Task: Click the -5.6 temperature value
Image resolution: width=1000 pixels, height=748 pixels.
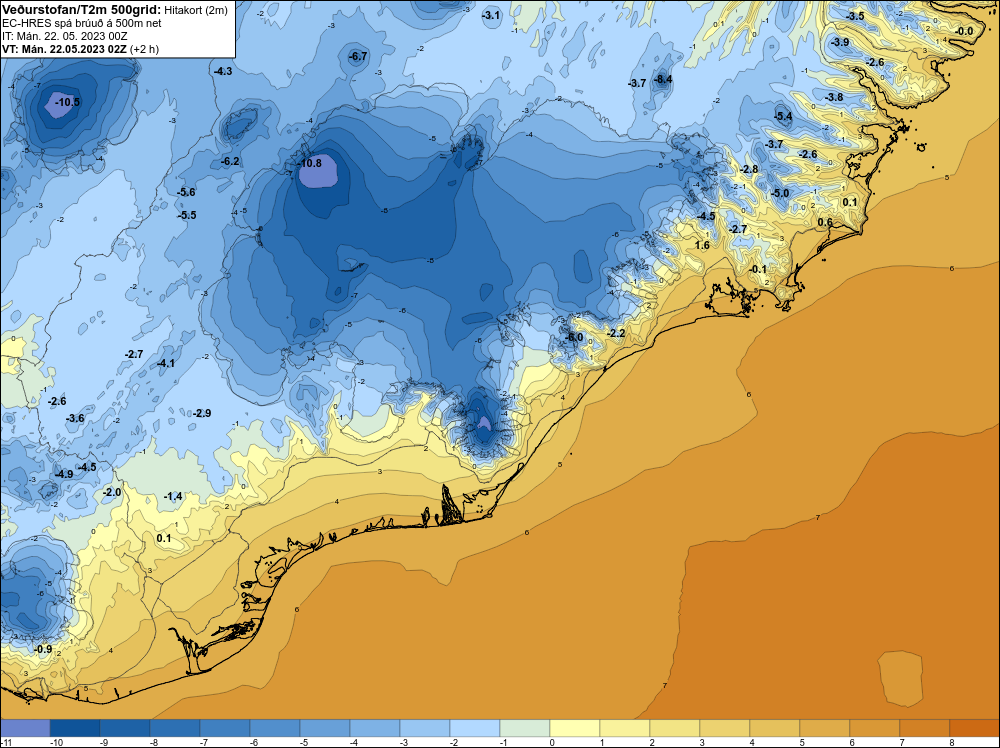Action: (x=186, y=193)
